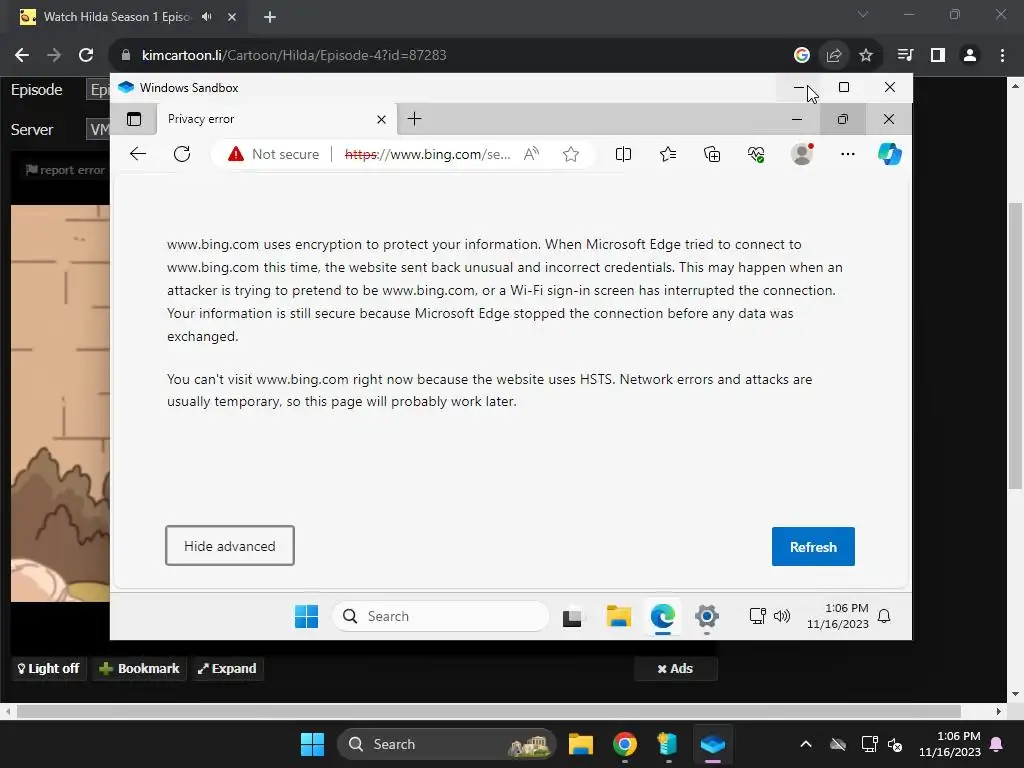This screenshot has width=1024, height=768.
Task: Open host notification bell
Action: pyautogui.click(x=997, y=744)
